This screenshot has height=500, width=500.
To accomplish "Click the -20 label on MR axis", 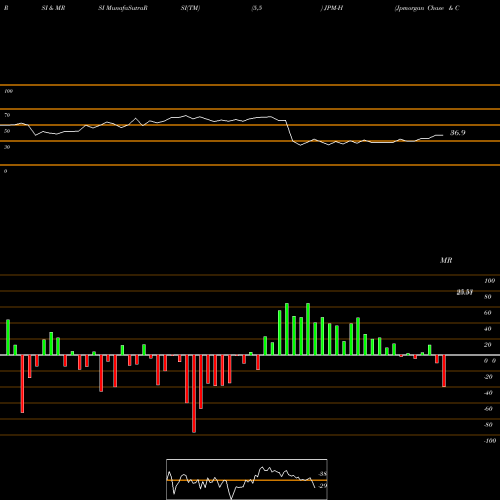I will pos(488,377).
